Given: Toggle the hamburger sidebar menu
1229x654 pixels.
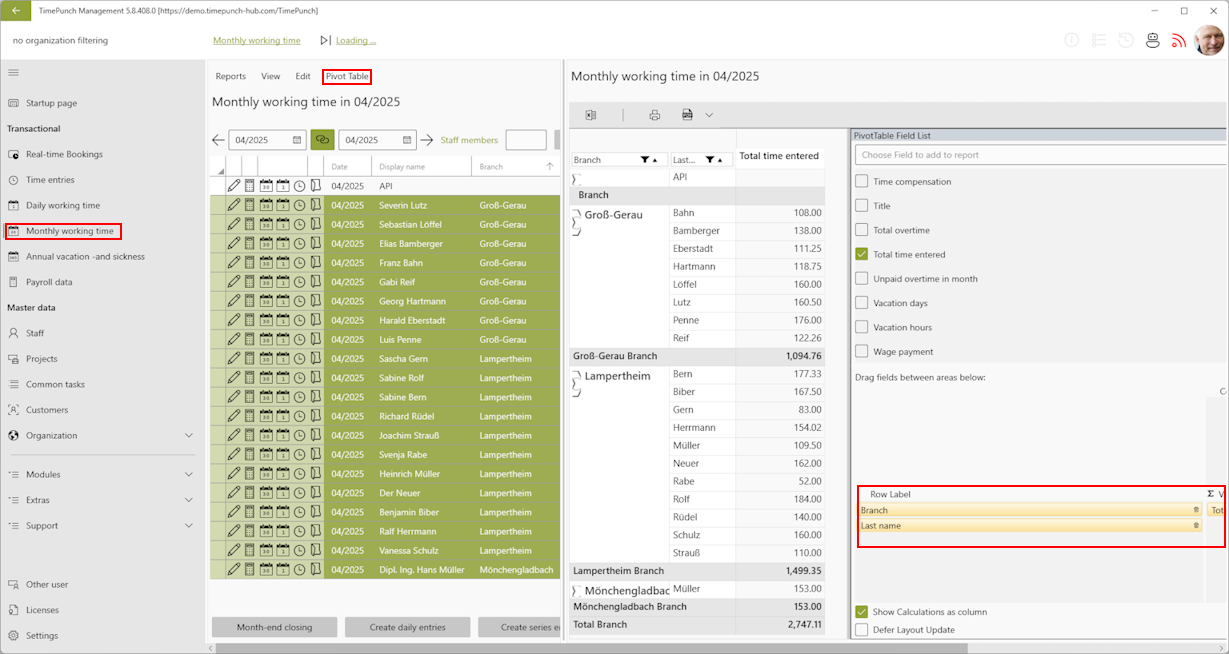Looking at the screenshot, I should (13, 73).
